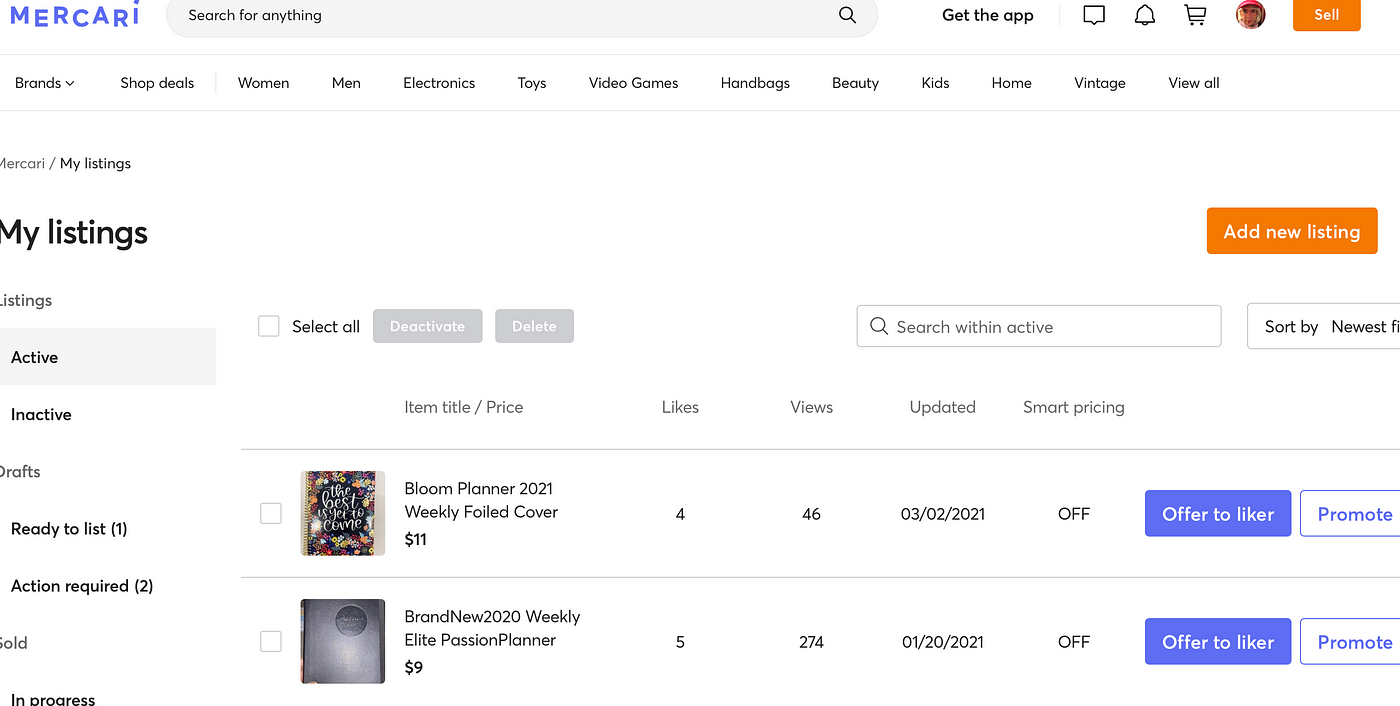This screenshot has width=1400, height=706.
Task: Click the Delete button
Action: click(x=534, y=326)
